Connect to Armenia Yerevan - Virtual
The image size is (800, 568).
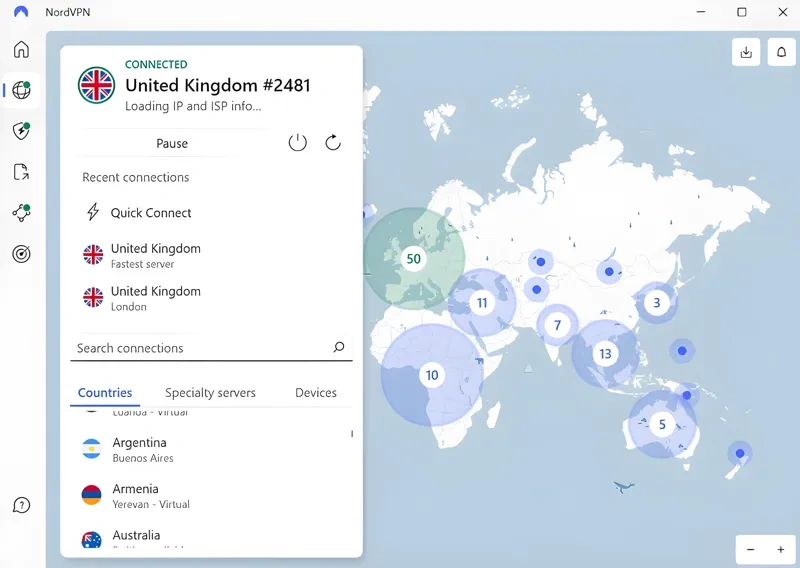click(x=211, y=496)
